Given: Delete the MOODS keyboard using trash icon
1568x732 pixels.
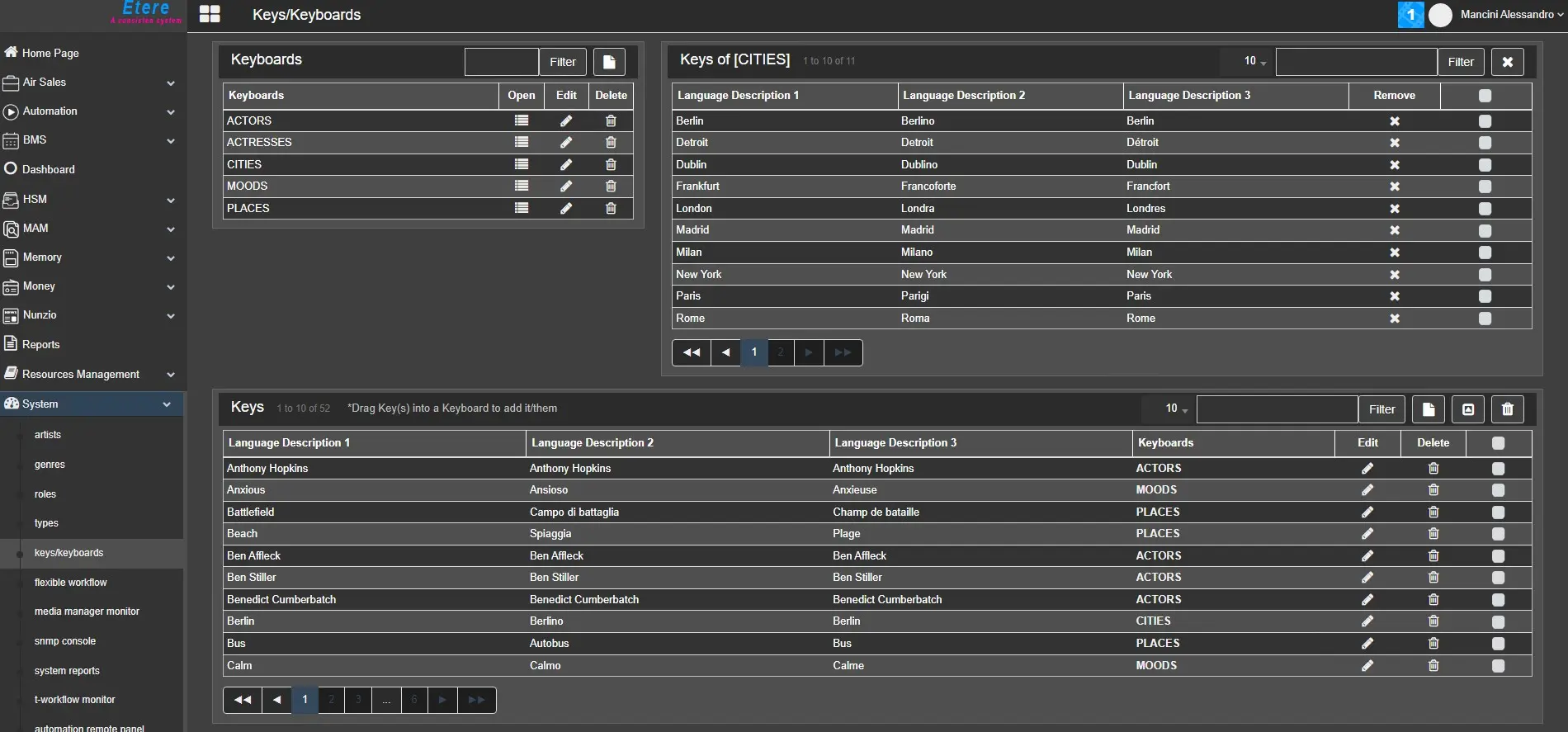Looking at the screenshot, I should click(x=611, y=187).
